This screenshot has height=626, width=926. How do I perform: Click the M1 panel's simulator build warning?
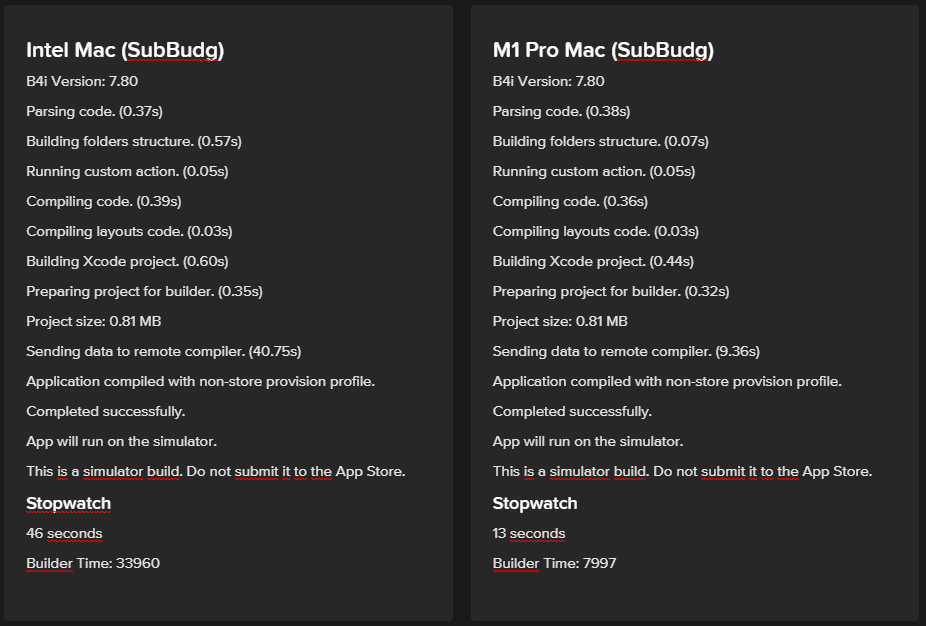click(682, 471)
